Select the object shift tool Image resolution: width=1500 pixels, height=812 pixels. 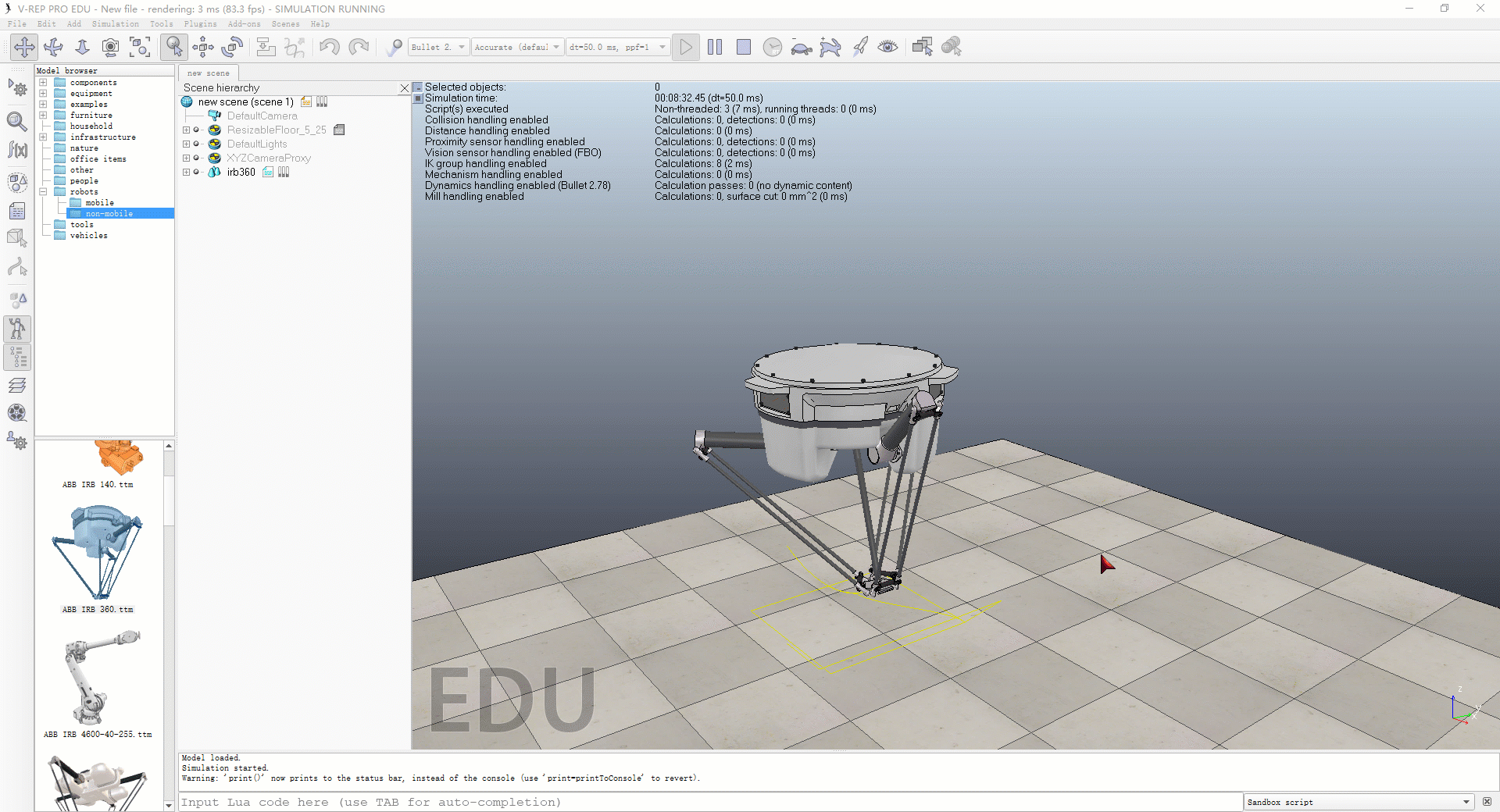point(203,47)
